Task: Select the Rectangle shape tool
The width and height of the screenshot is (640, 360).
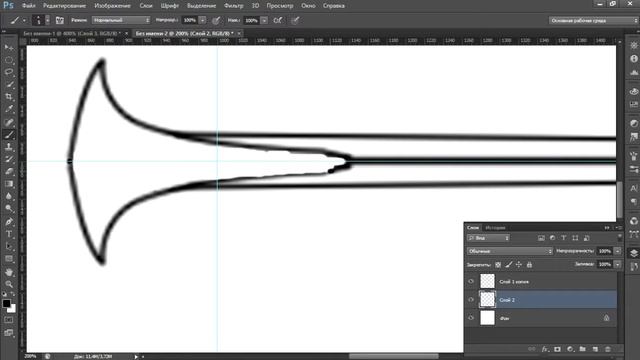Action: click(x=9, y=259)
